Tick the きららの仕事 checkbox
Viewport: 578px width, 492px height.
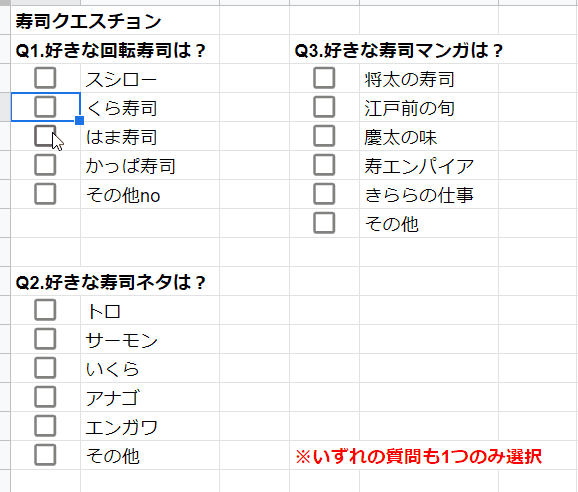tap(324, 194)
